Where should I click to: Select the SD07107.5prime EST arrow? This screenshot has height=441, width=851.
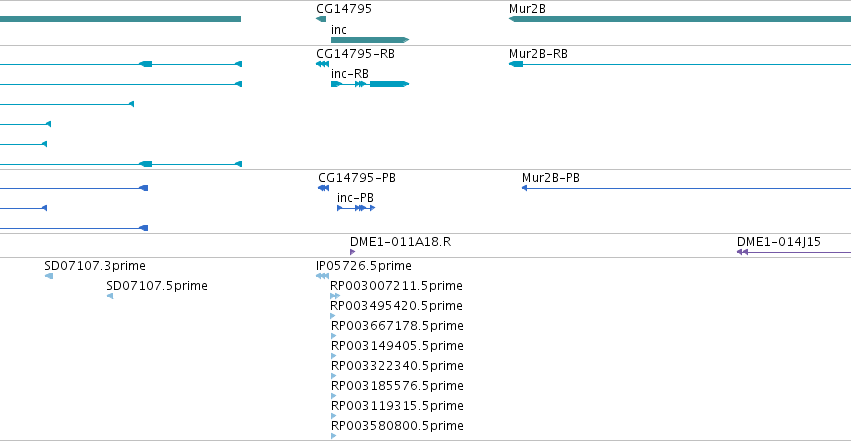pyautogui.click(x=110, y=296)
